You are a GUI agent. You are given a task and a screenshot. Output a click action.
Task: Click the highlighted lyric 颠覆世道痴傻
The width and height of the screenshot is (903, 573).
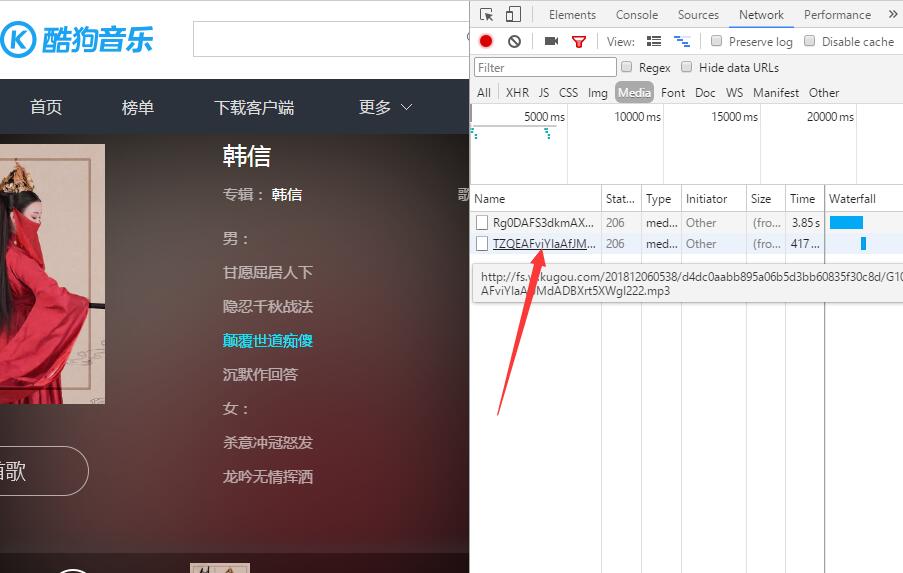(x=268, y=340)
